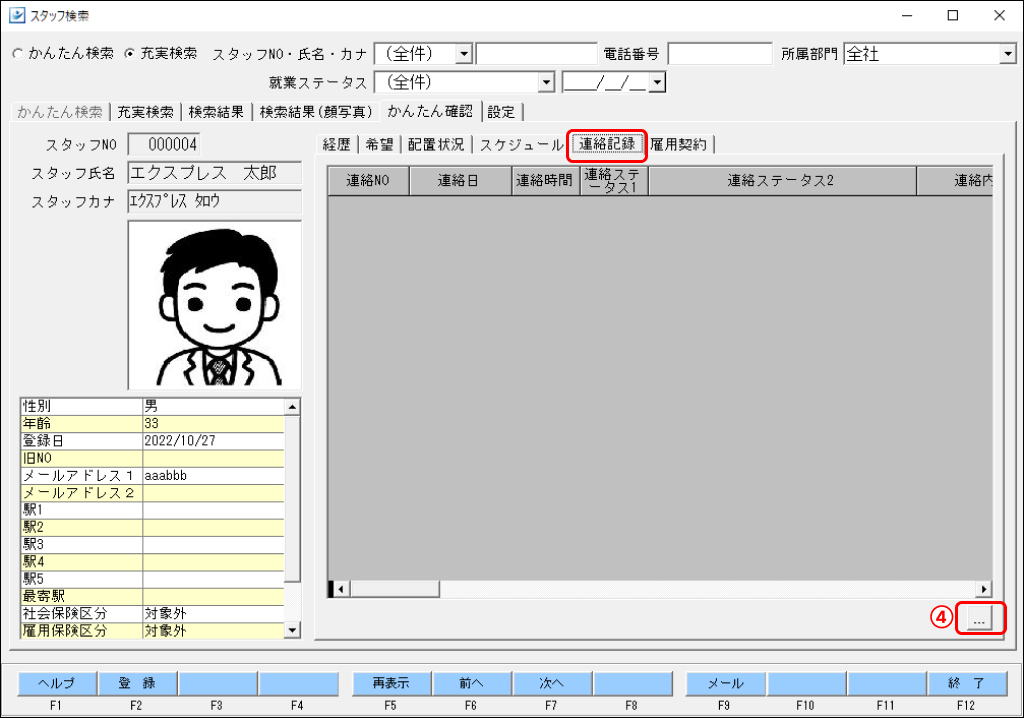Click the 連絡NO column header

pos(368,181)
